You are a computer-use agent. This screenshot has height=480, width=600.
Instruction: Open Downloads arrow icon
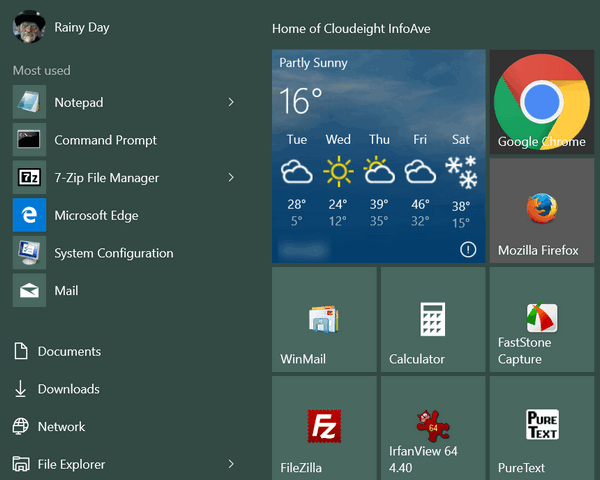click(20, 389)
